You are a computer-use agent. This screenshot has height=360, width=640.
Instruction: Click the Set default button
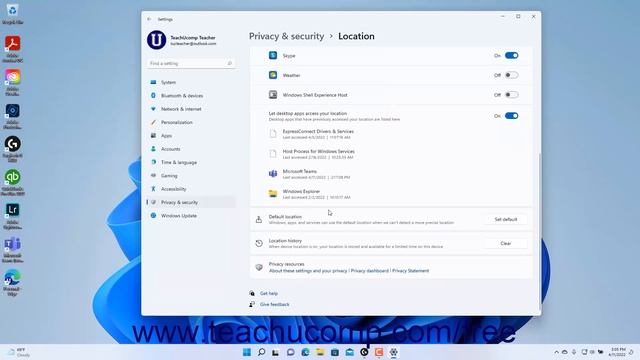506,220
